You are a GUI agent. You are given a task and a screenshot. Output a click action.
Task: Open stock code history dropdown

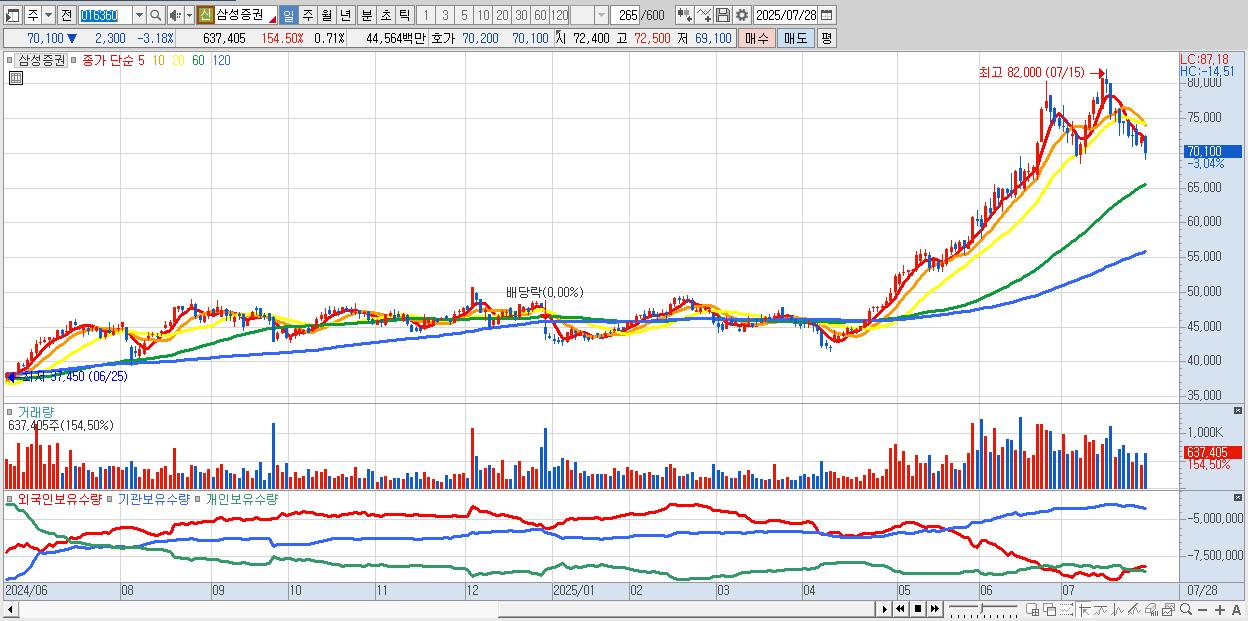pos(139,15)
